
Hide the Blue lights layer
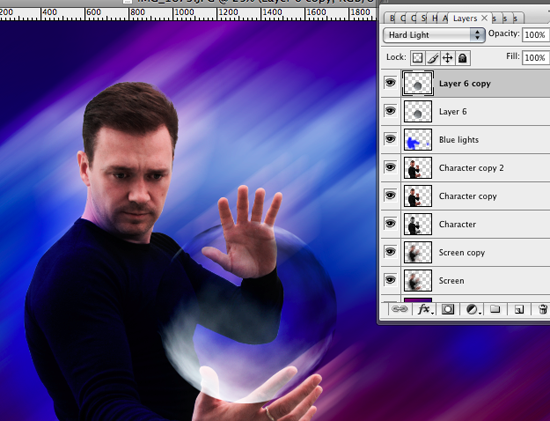[x=390, y=139]
